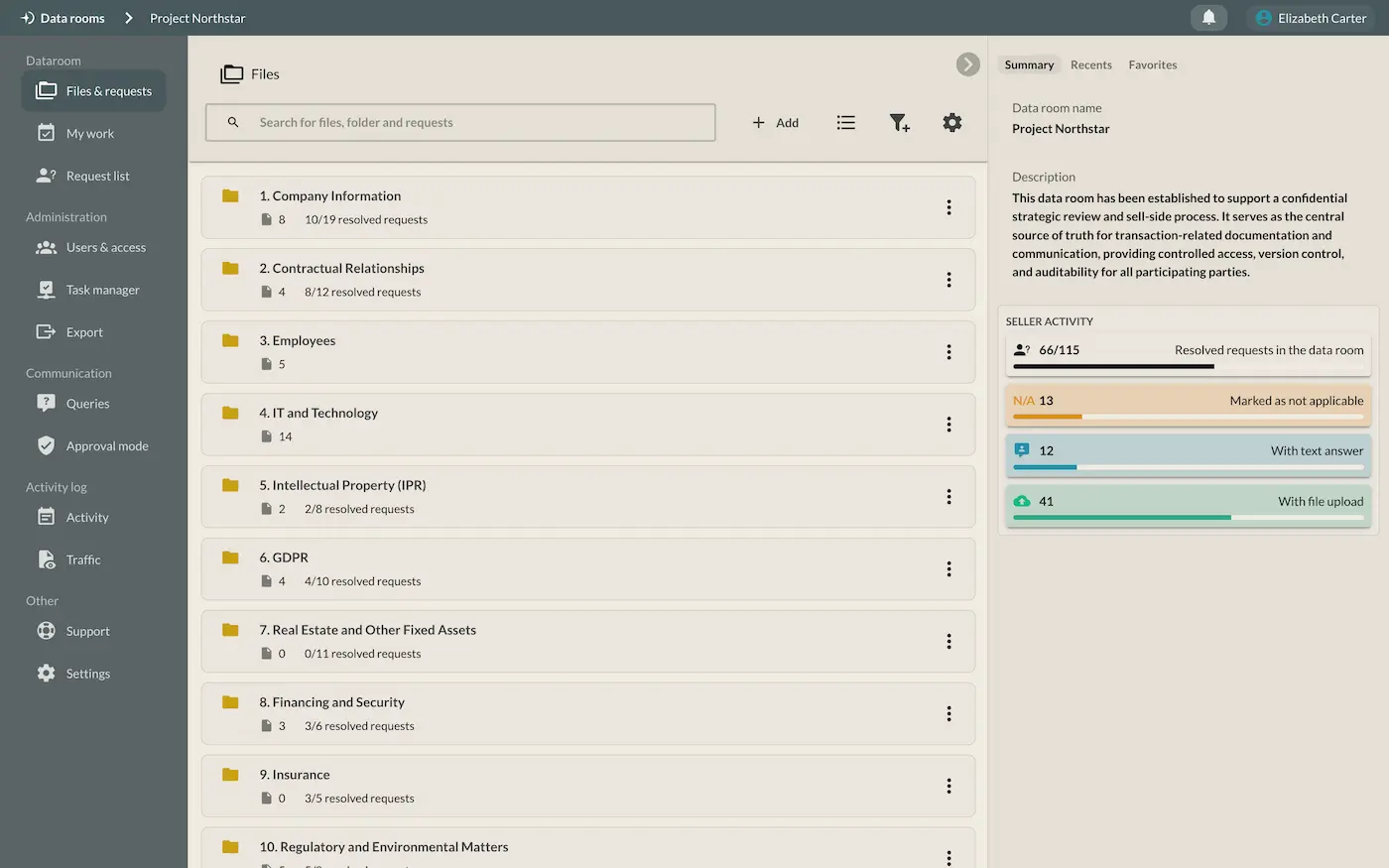The width and height of the screenshot is (1389, 868).
Task: Click 10/19 resolved requests text
Action: pyautogui.click(x=366, y=219)
